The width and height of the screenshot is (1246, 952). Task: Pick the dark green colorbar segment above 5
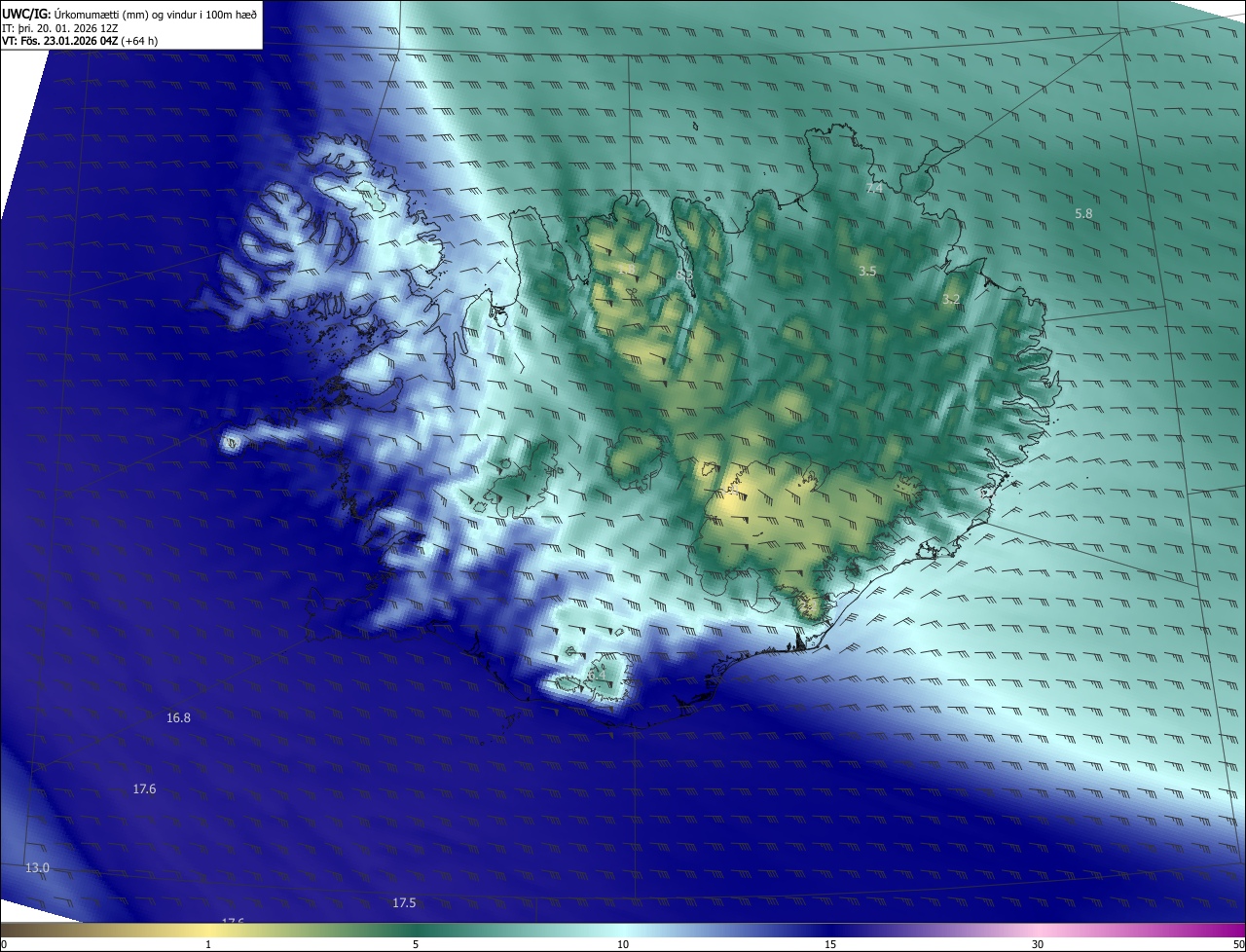coord(416,930)
